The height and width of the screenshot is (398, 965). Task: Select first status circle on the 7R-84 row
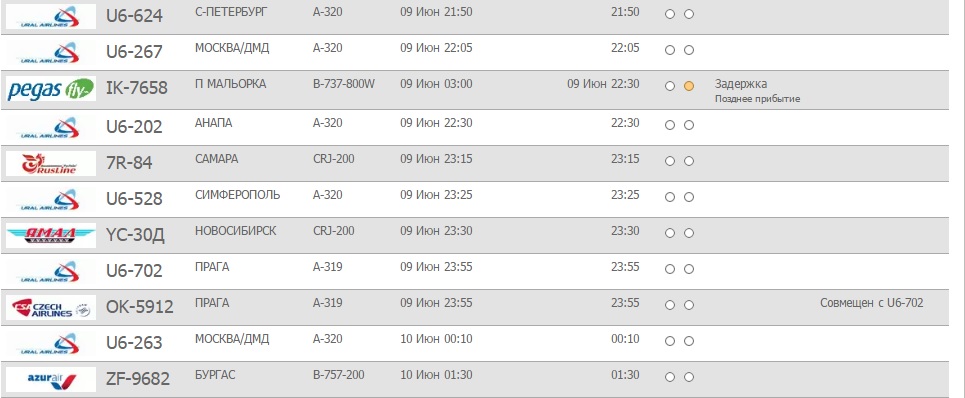click(670, 161)
